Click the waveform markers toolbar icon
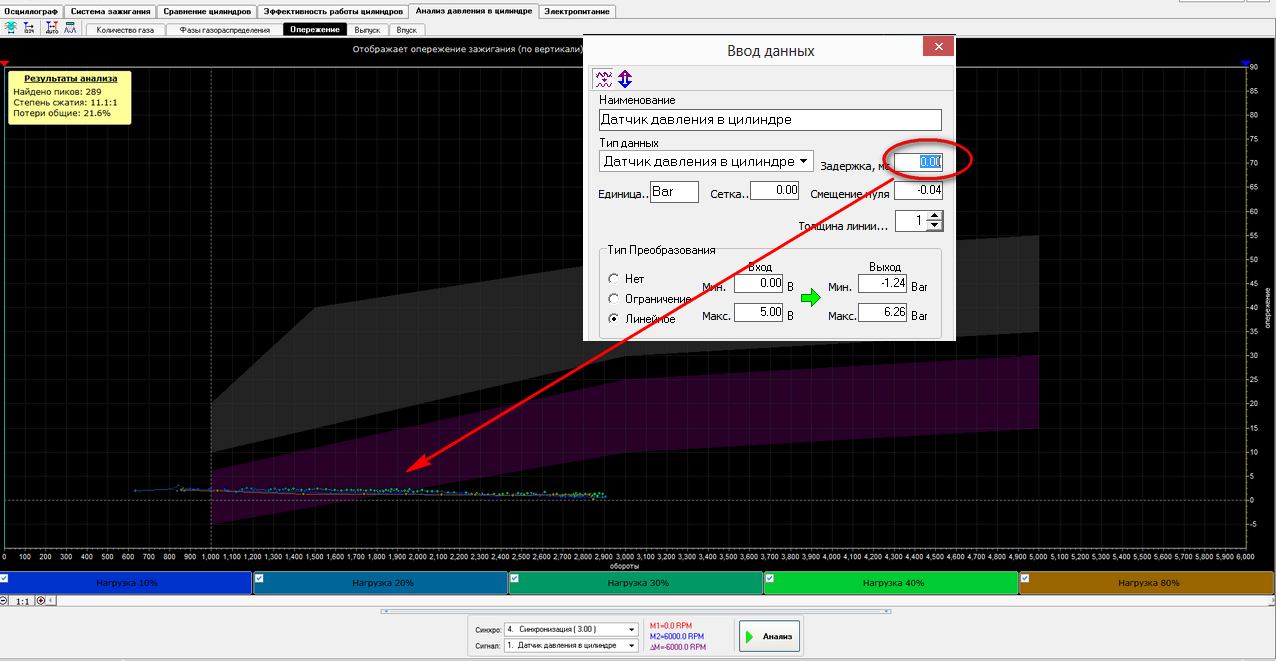Screen dimensions: 1276x661 tap(70, 29)
